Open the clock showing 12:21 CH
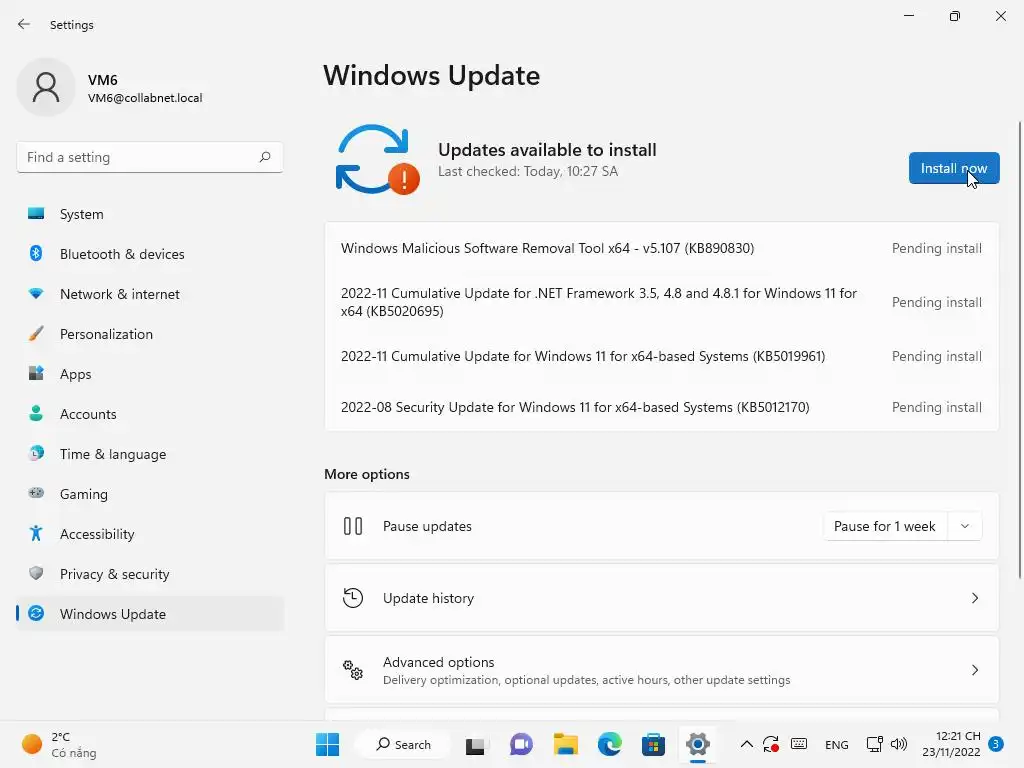This screenshot has height=768, width=1024. point(951,744)
